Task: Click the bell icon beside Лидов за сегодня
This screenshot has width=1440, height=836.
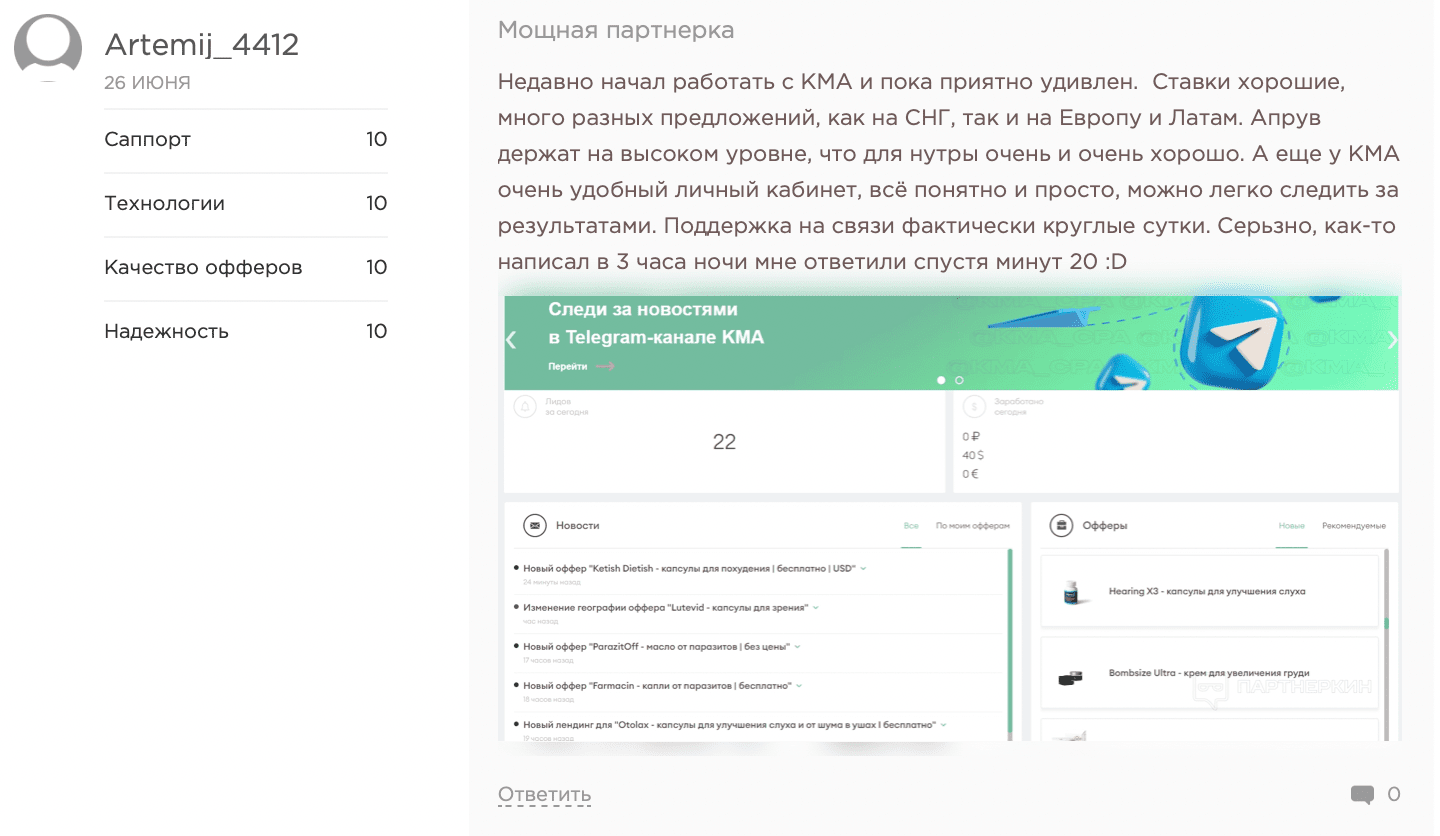Action: [x=525, y=406]
